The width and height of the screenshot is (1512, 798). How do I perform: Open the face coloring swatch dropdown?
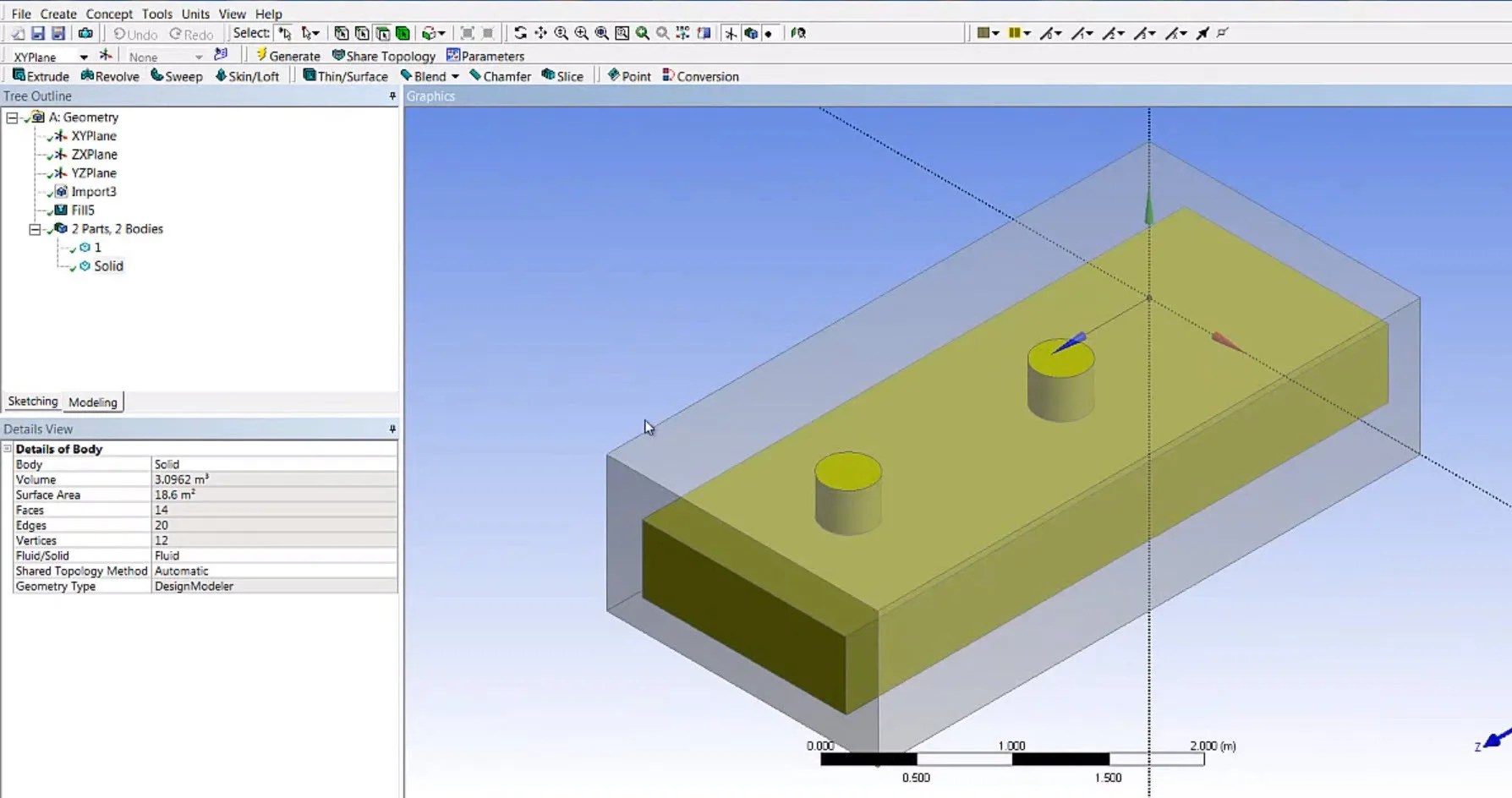988,34
